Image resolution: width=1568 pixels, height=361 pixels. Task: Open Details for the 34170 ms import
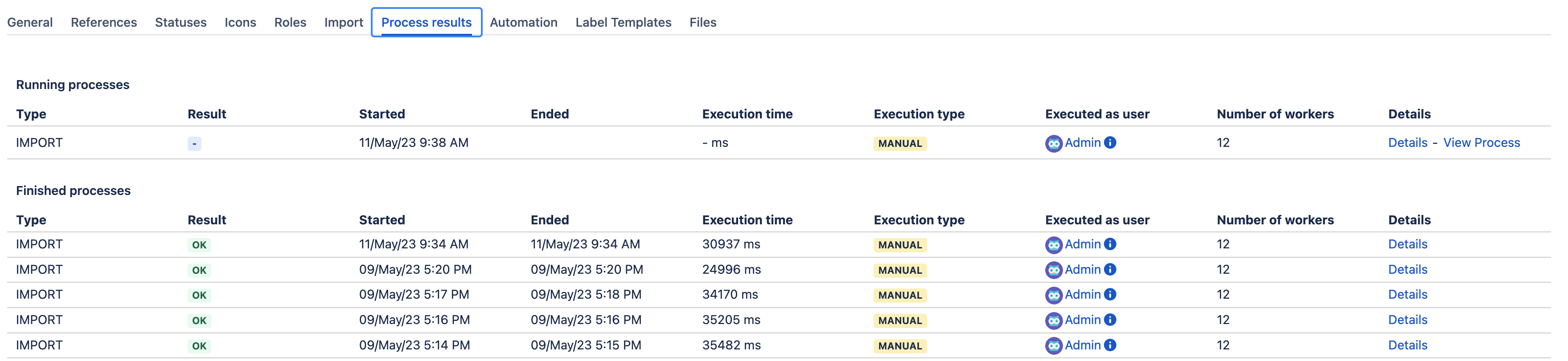tap(1408, 295)
